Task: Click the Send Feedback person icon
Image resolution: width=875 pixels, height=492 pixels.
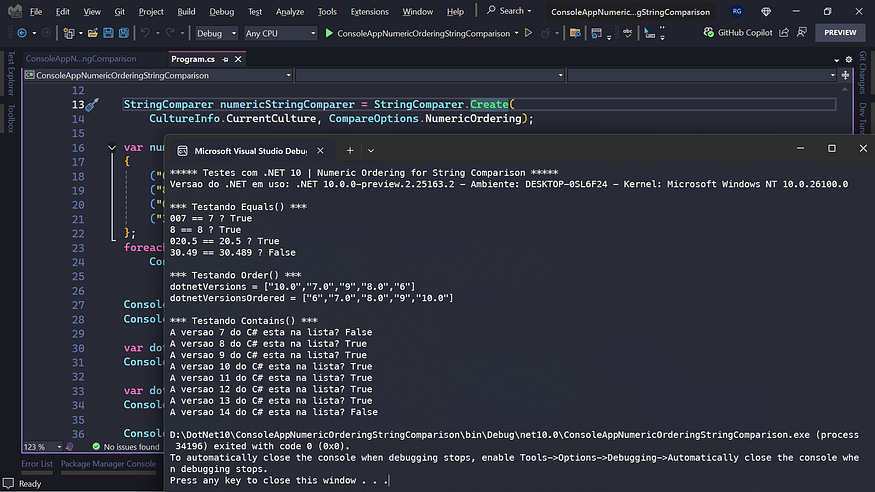Action: click(802, 33)
